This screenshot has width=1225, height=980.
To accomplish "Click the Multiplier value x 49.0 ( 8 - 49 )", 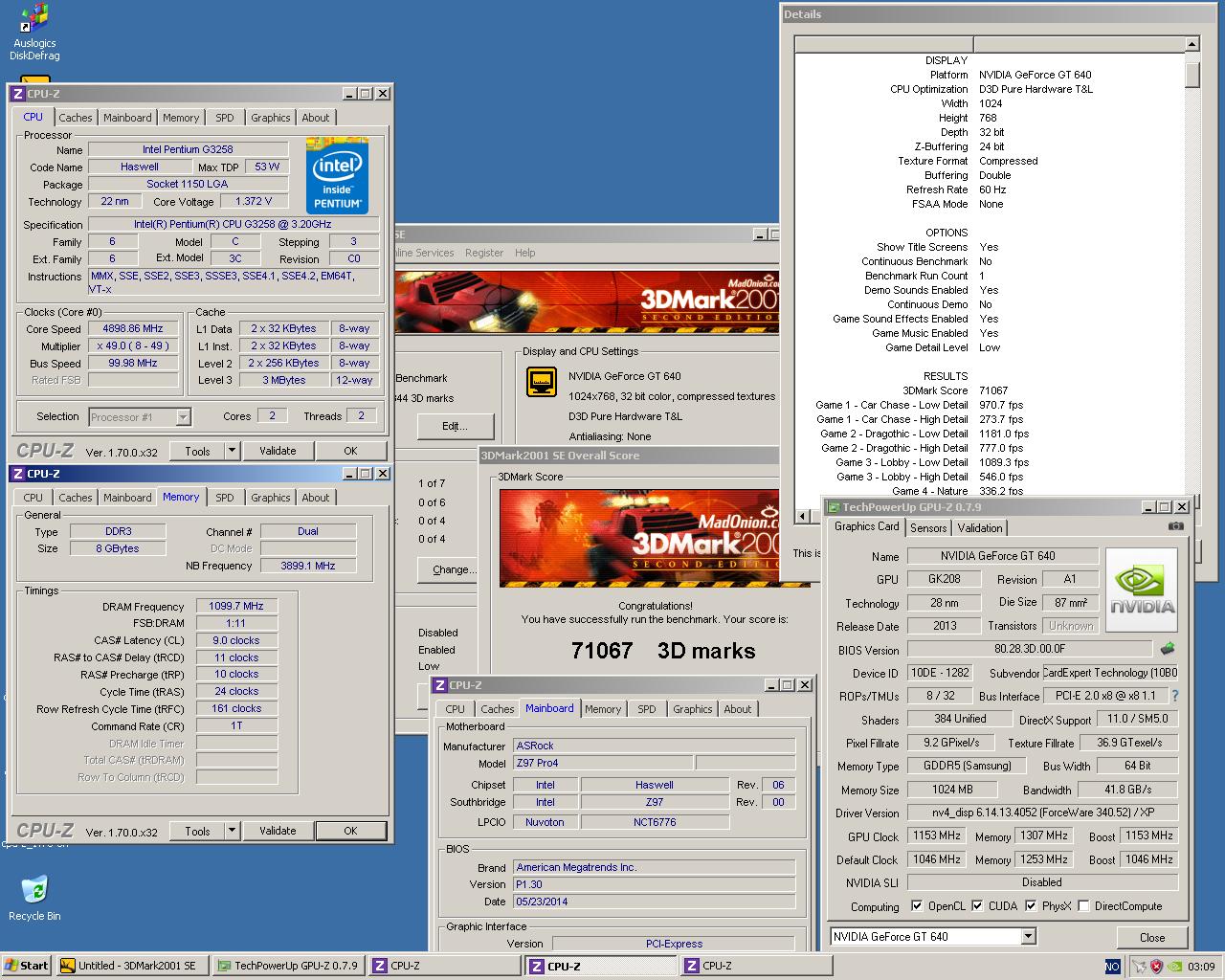I will 133,345.
